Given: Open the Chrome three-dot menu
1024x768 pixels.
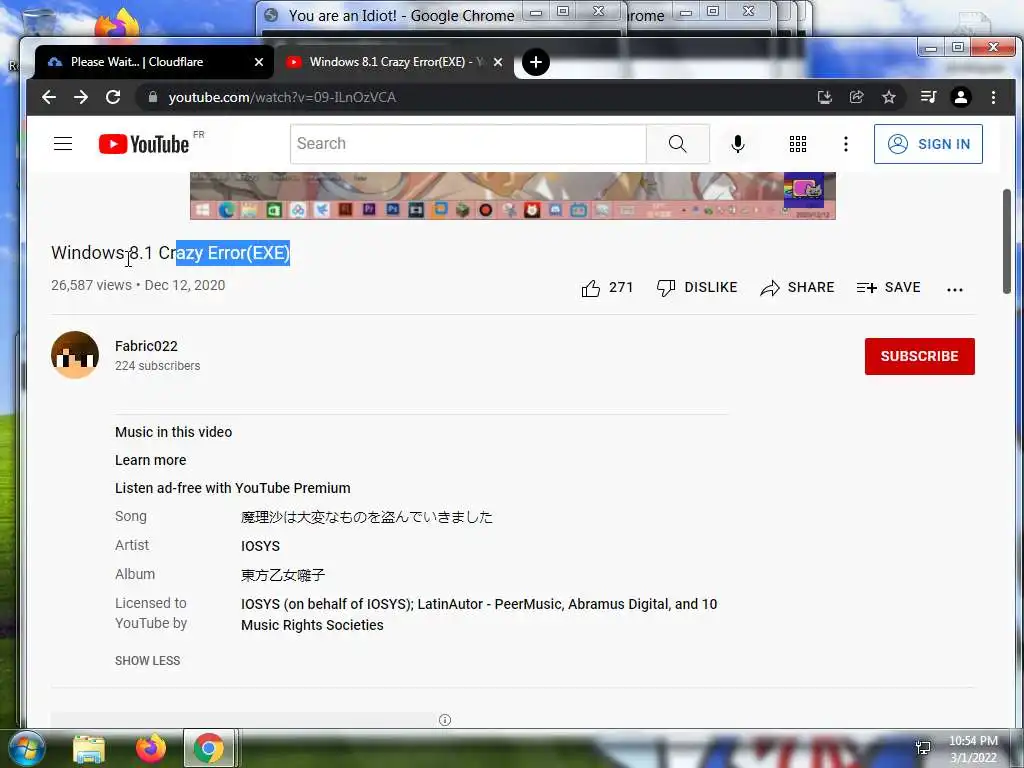Looking at the screenshot, I should (x=993, y=97).
